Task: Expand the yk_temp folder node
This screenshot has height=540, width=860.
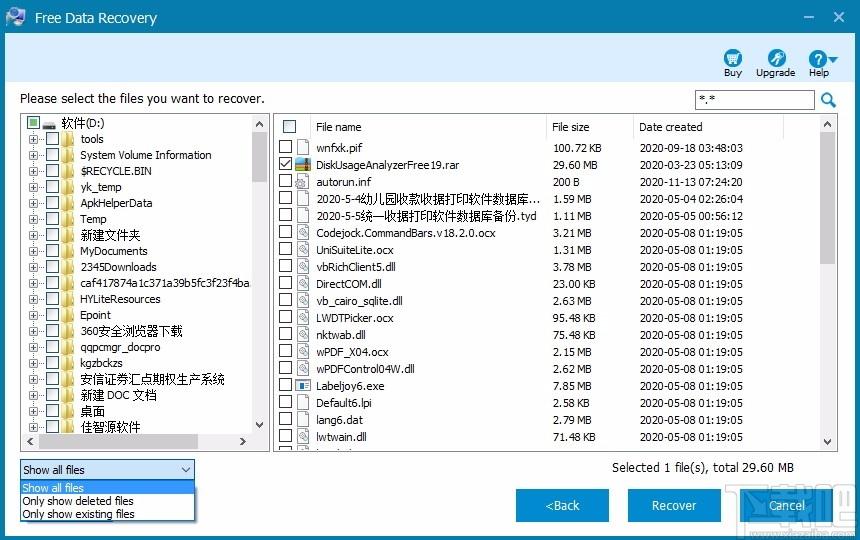Action: coord(33,187)
